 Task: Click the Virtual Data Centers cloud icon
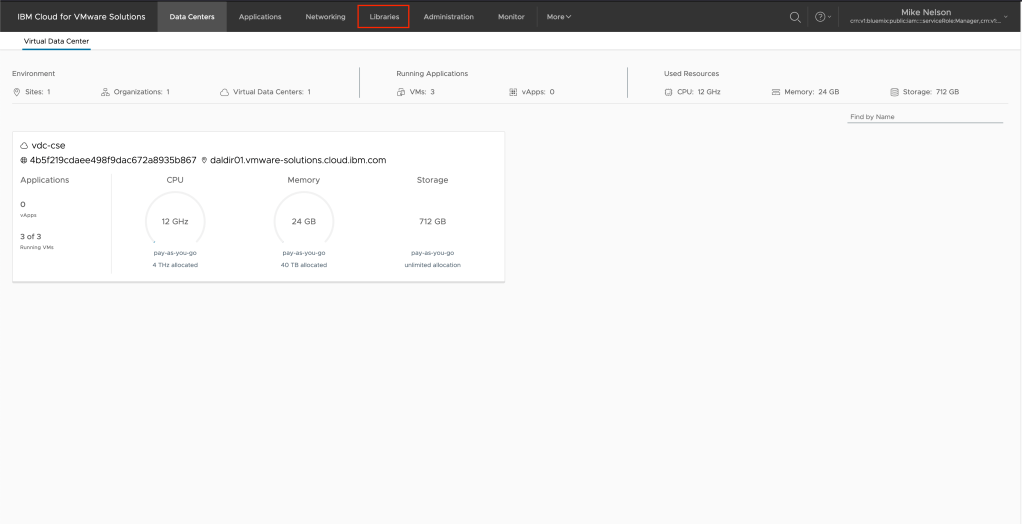[x=224, y=92]
